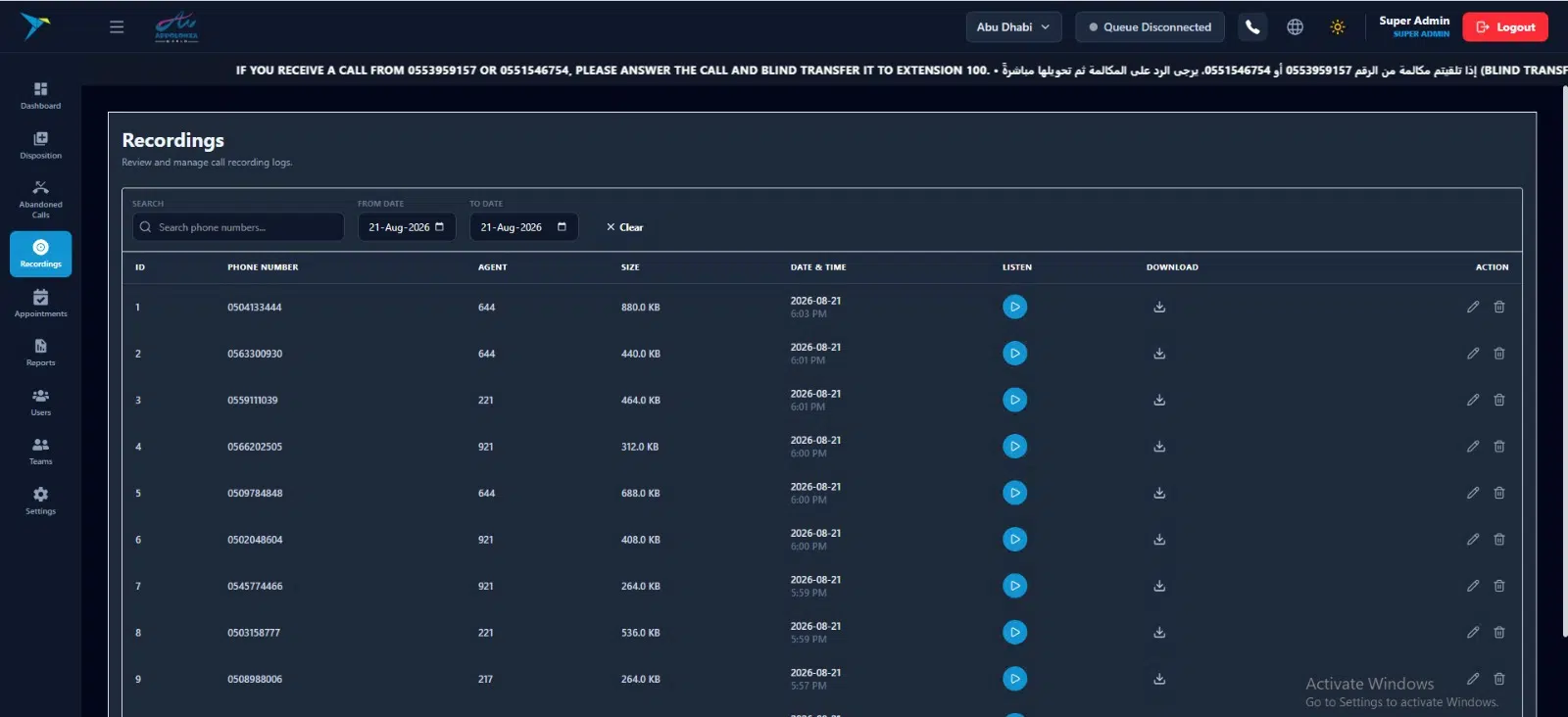Clear the search filters

tap(624, 227)
